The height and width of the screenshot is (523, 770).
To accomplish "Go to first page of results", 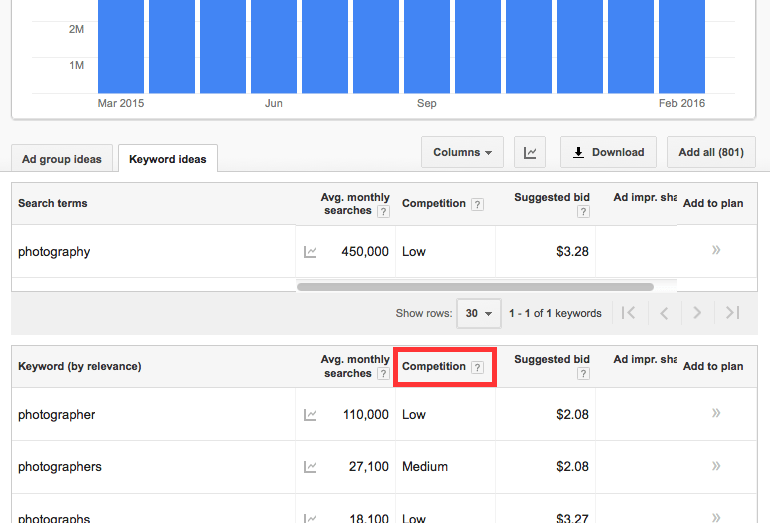I will tap(628, 313).
